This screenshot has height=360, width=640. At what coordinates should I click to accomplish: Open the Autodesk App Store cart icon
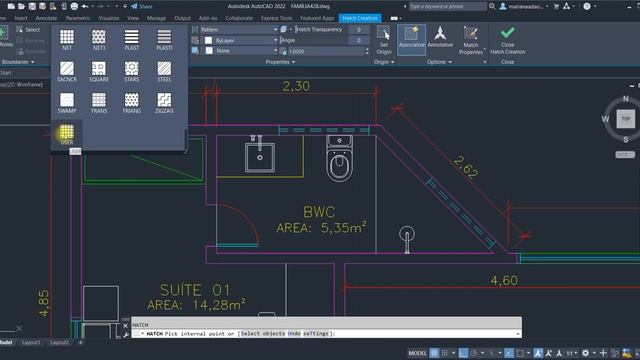point(556,6)
